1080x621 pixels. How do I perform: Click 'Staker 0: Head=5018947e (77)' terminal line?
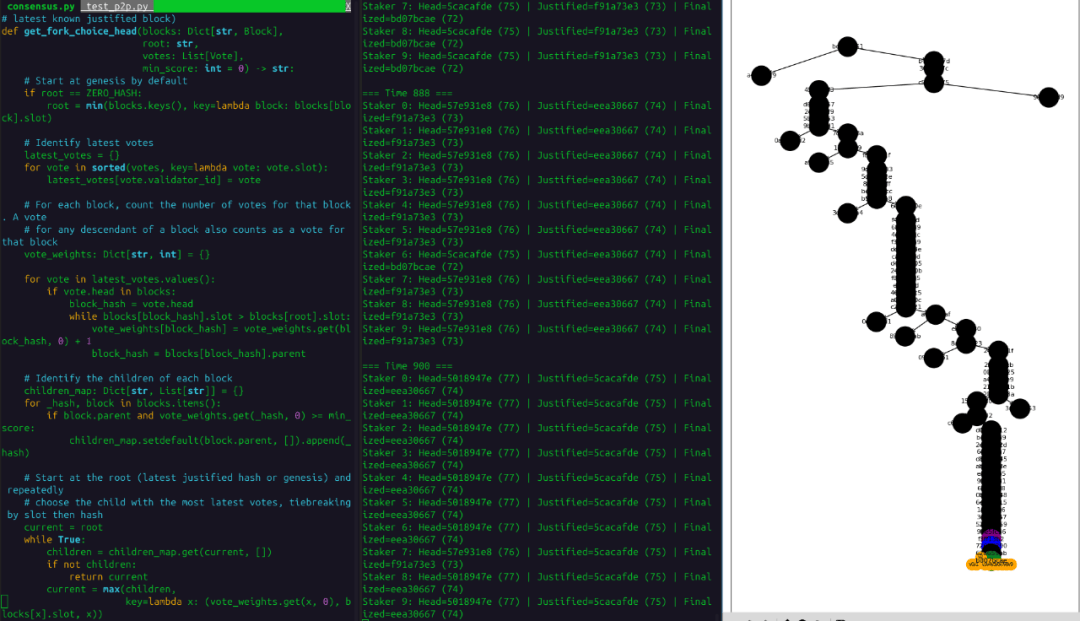(537, 378)
